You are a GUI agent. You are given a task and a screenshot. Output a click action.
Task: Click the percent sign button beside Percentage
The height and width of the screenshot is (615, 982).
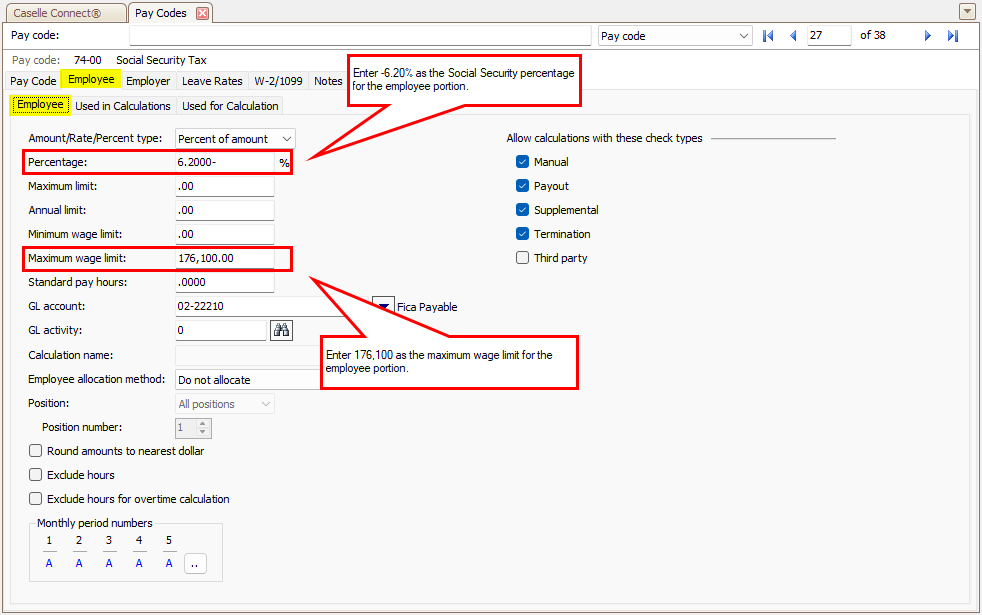click(x=284, y=162)
